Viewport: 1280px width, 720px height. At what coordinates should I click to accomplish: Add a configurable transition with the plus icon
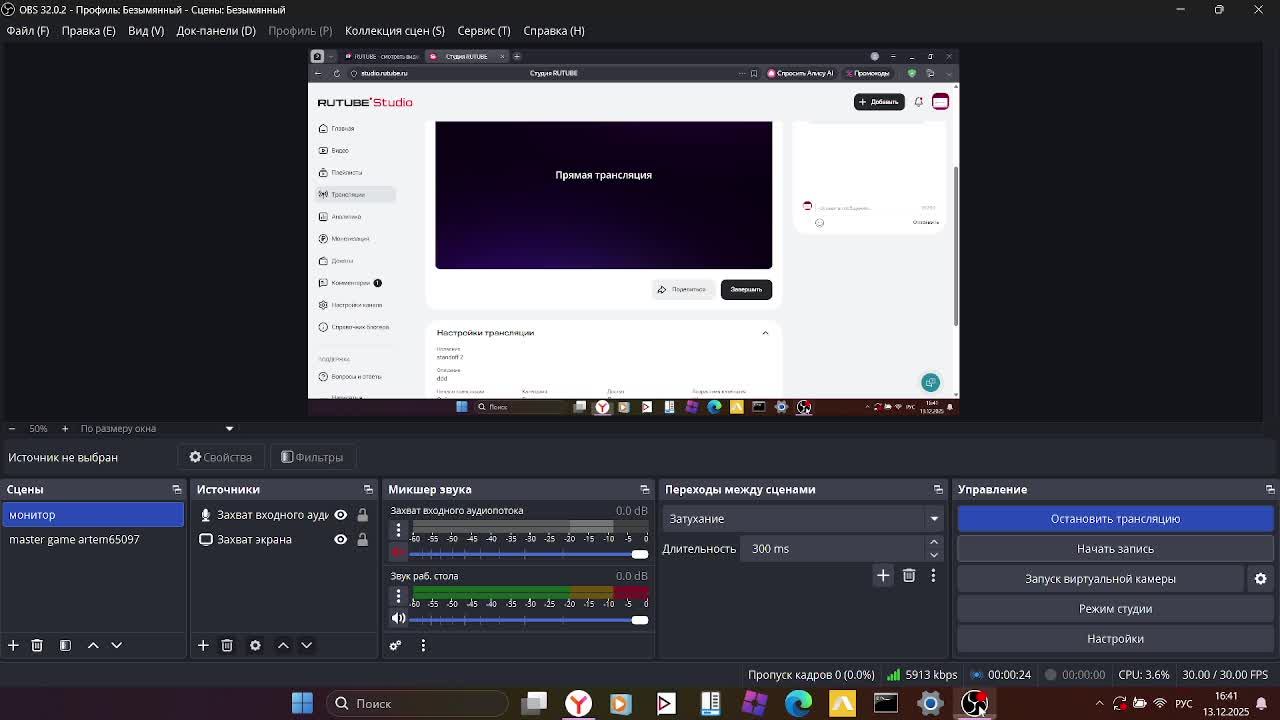point(883,575)
